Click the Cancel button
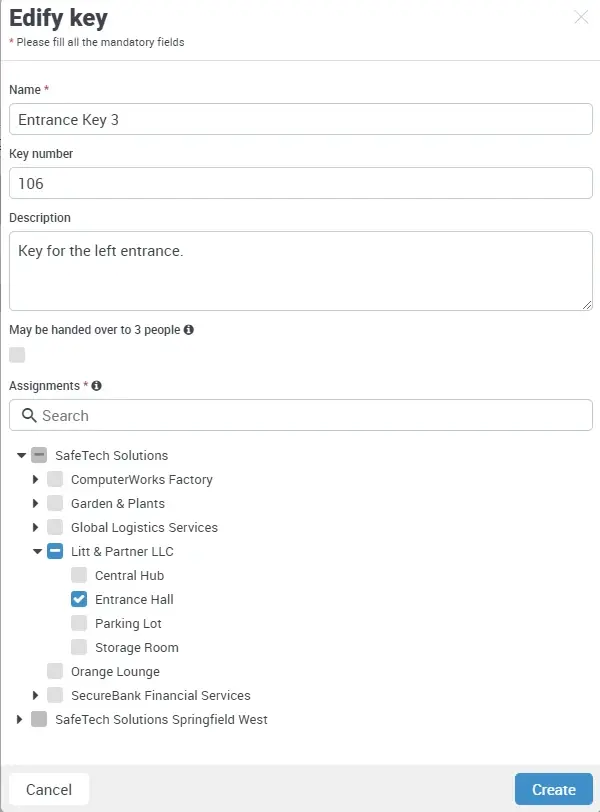Screen dimensions: 600x812 click(48, 789)
